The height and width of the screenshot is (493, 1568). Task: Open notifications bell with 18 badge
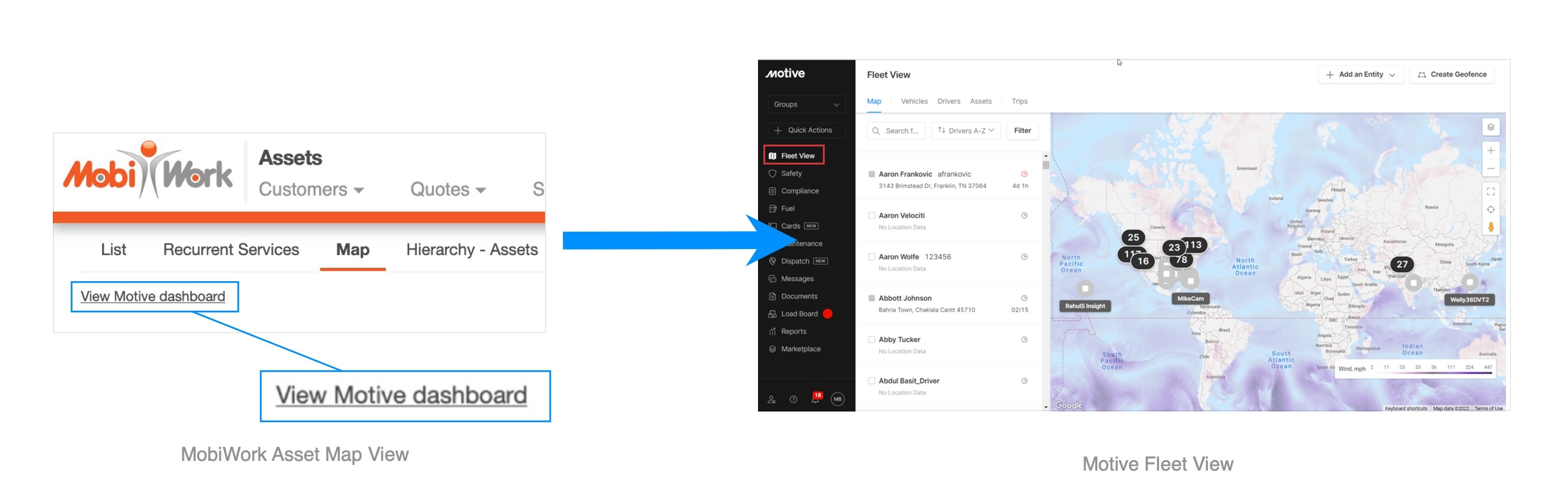(x=815, y=399)
